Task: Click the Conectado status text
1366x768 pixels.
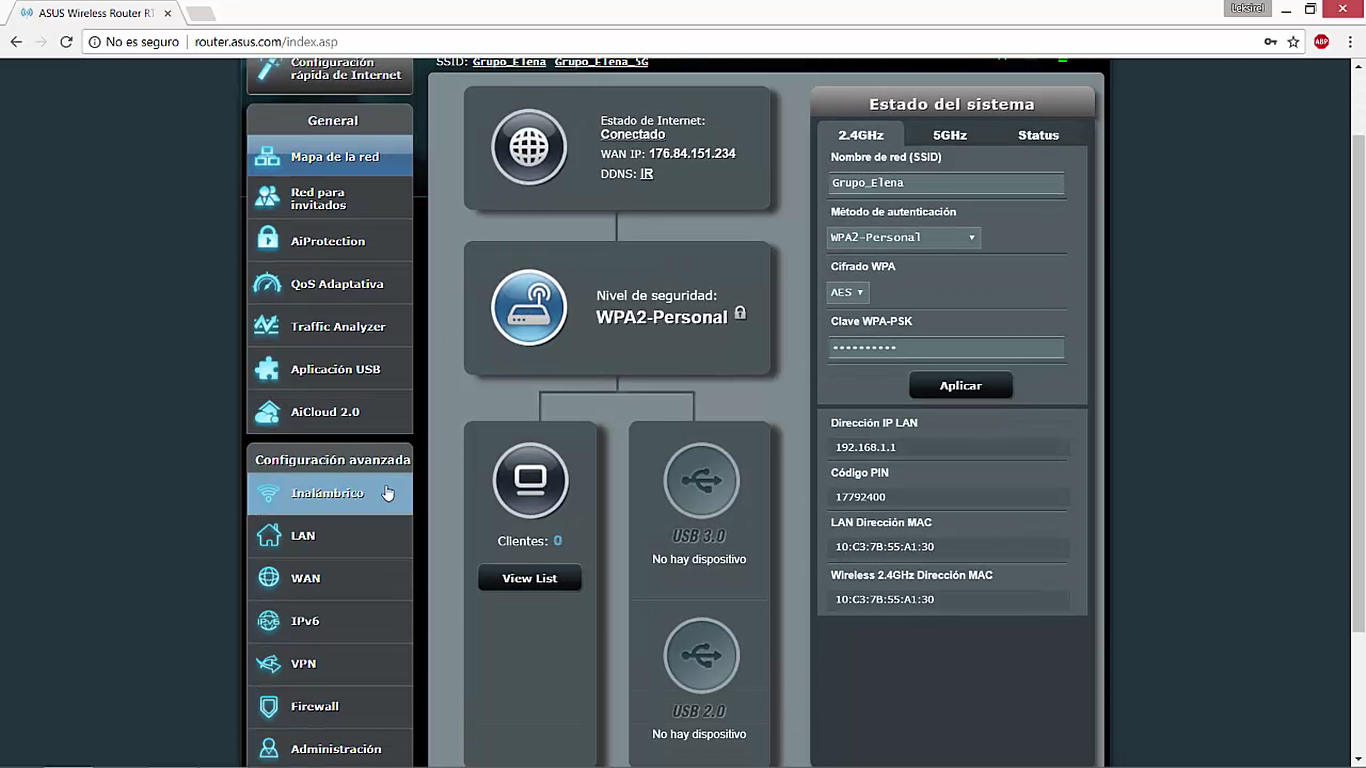Action: click(633, 134)
